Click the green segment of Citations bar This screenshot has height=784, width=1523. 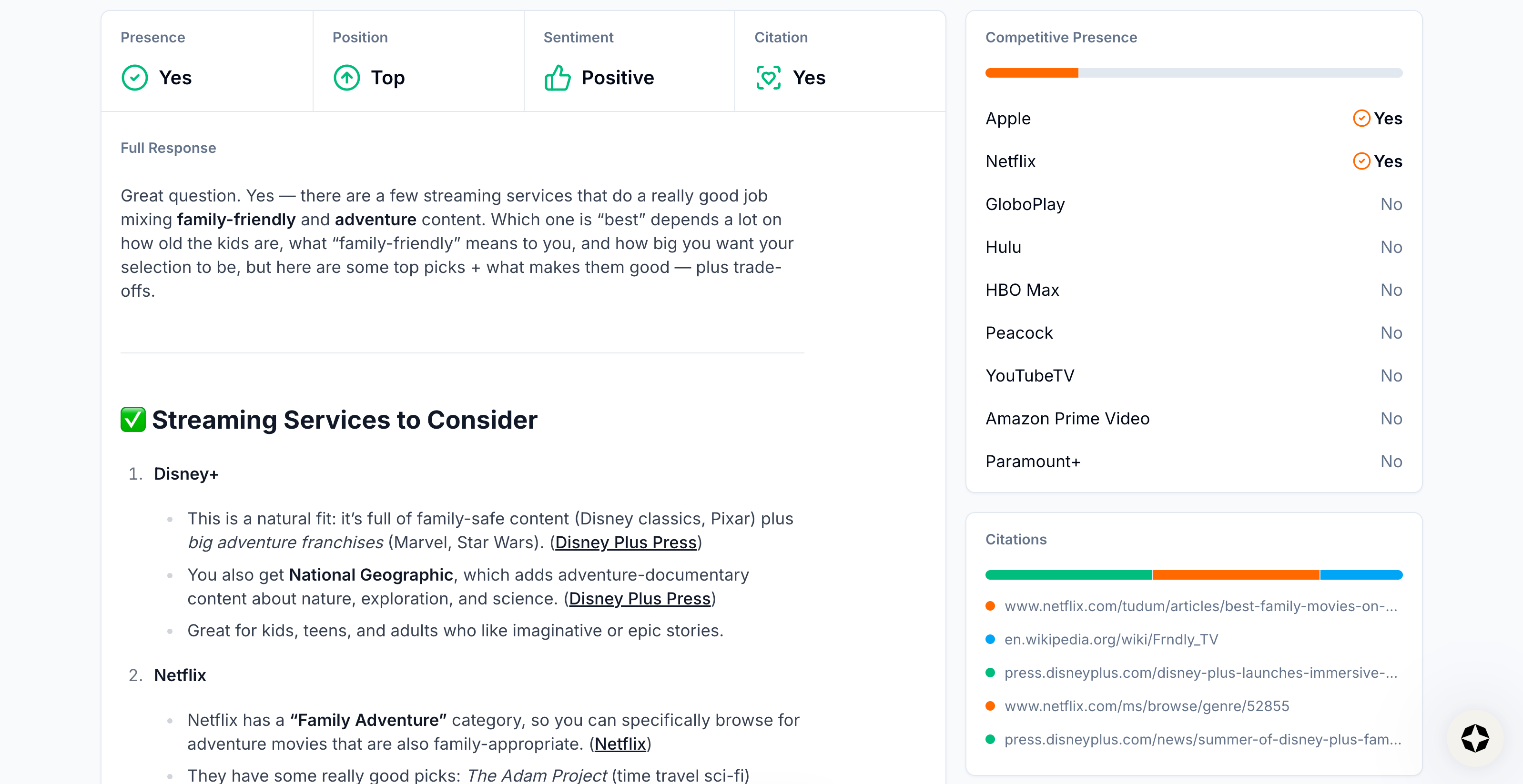click(1068, 575)
